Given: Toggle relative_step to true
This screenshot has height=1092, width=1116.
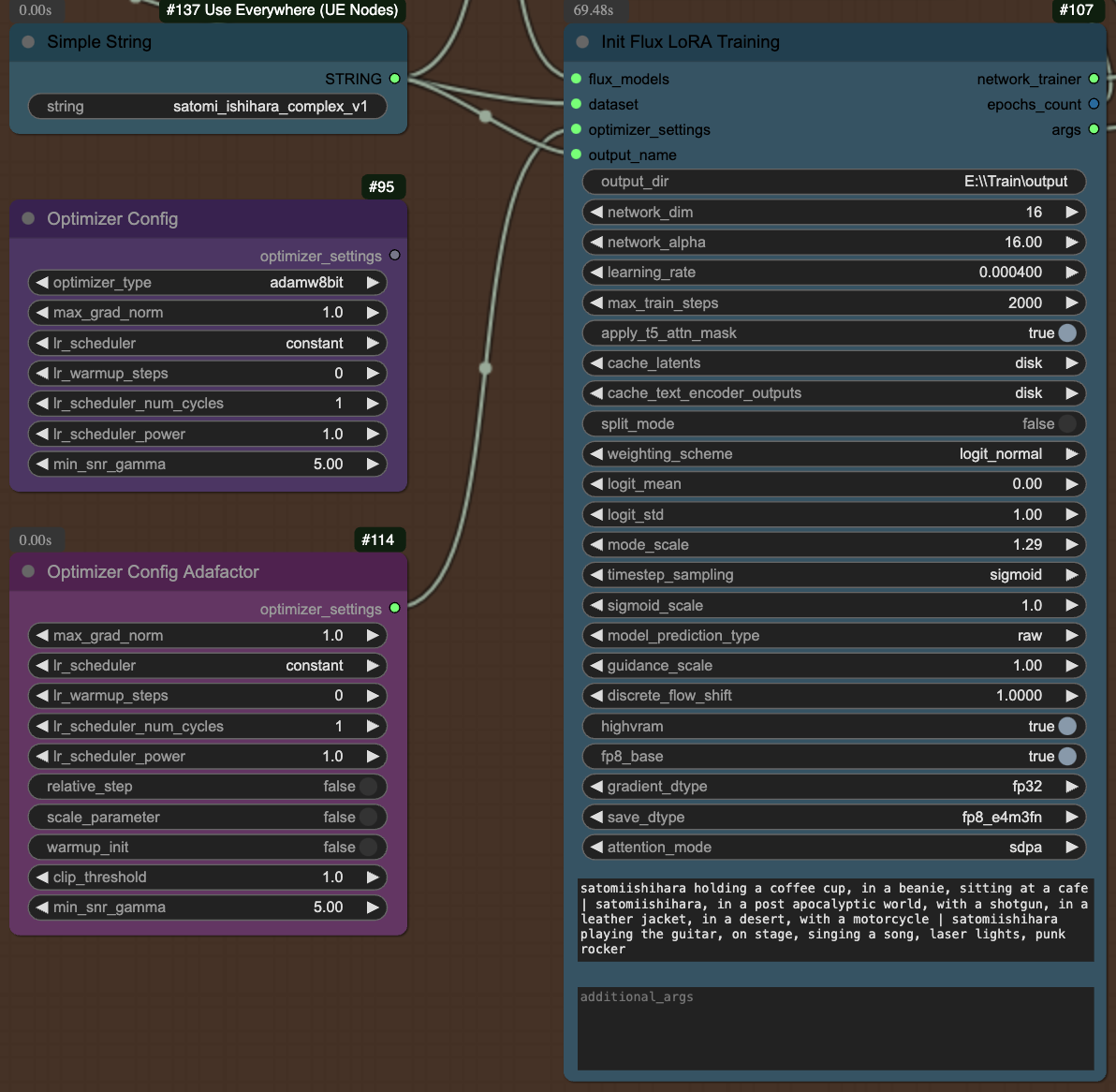Looking at the screenshot, I should pos(207,787).
